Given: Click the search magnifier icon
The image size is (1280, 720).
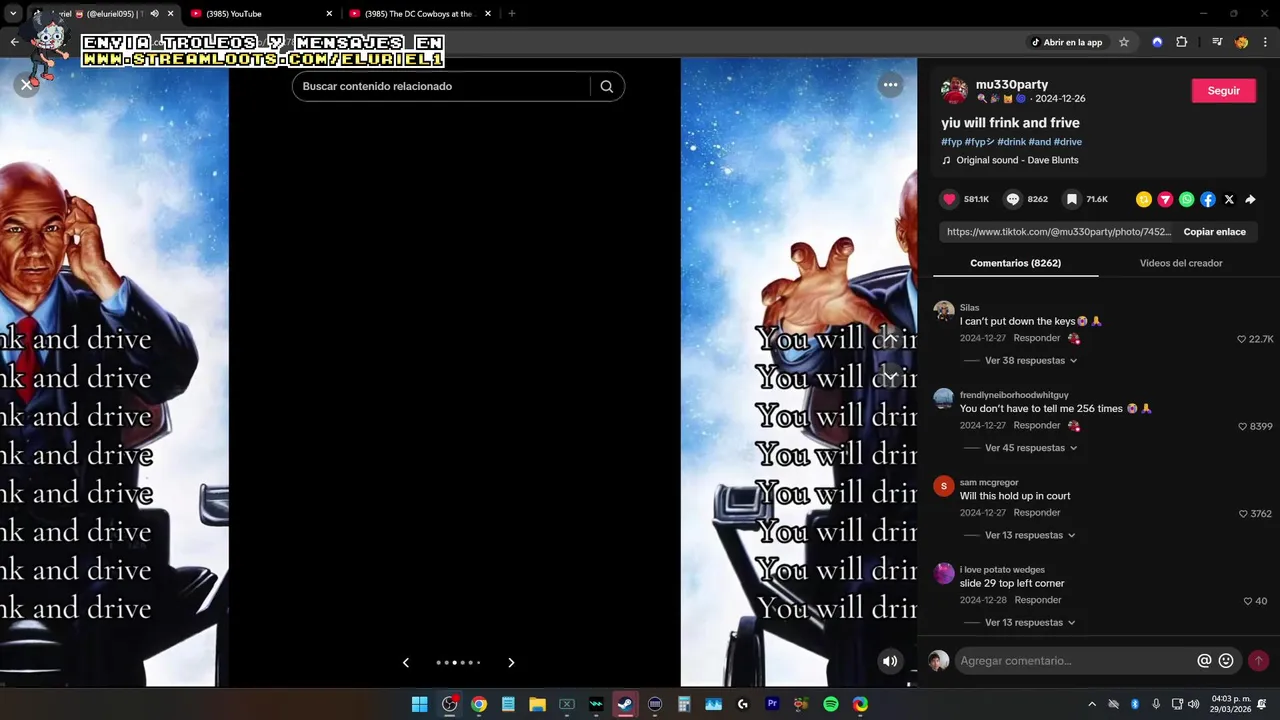Looking at the screenshot, I should [606, 86].
